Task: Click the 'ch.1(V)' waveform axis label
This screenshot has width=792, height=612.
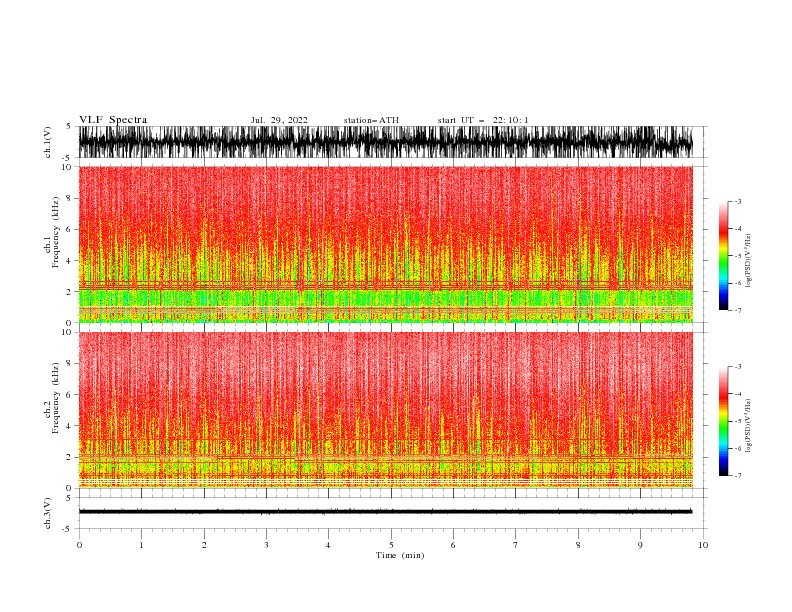Action: coord(48,142)
